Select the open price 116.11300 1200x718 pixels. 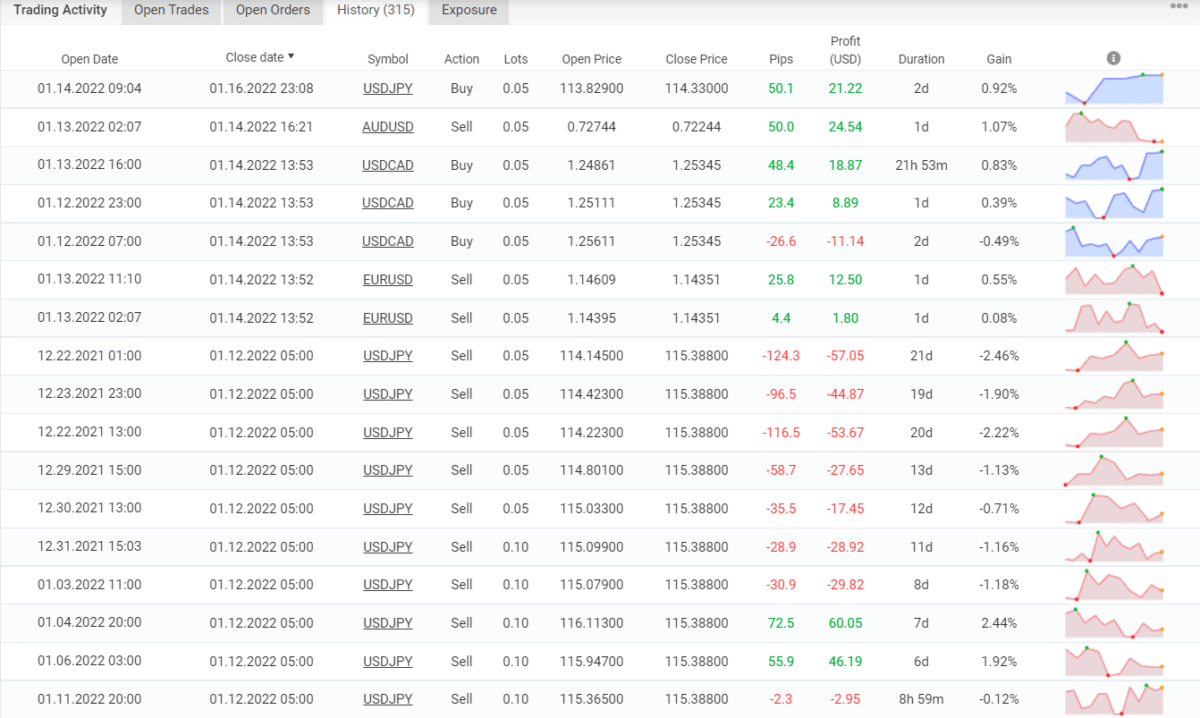pos(592,623)
